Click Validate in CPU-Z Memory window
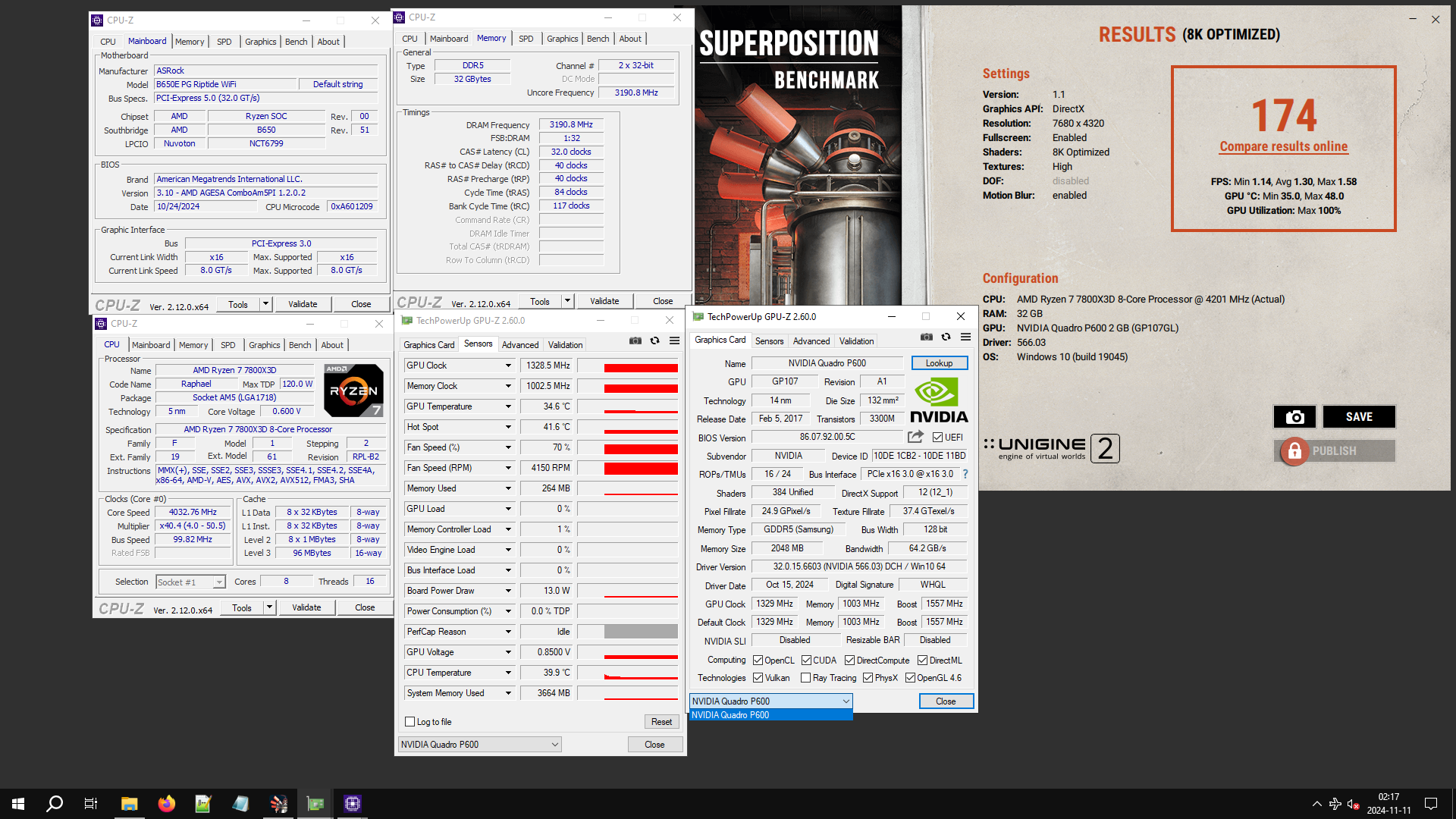 point(604,301)
